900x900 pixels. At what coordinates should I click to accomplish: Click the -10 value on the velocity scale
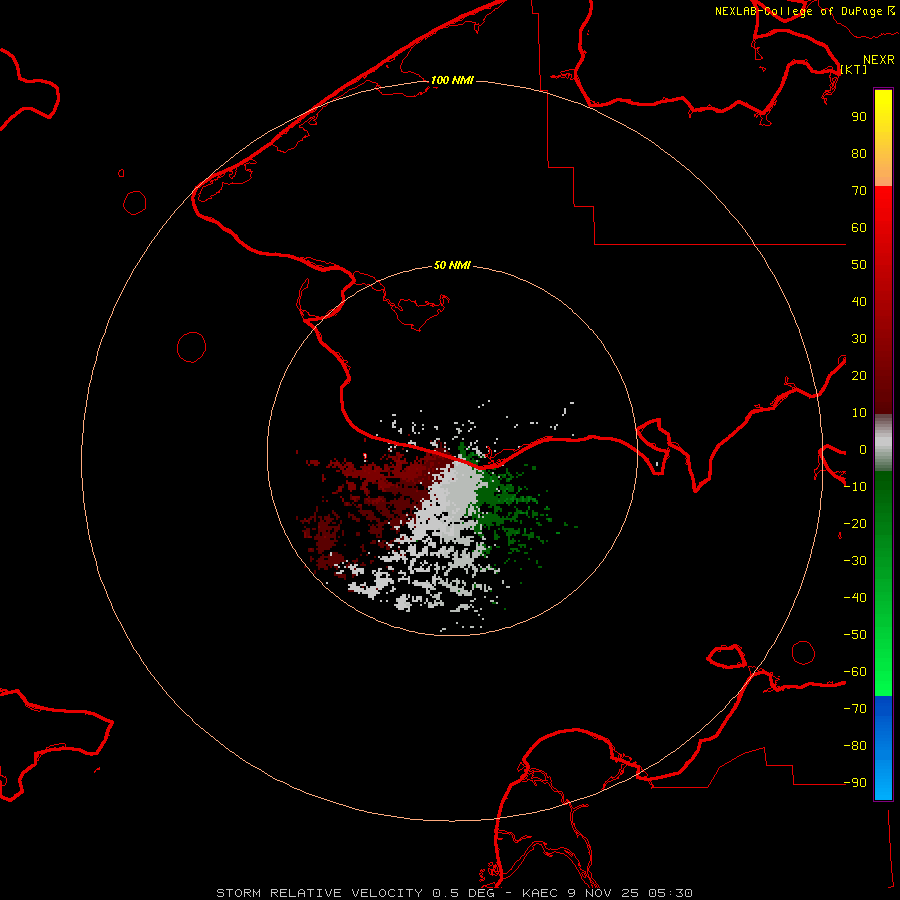tap(855, 487)
